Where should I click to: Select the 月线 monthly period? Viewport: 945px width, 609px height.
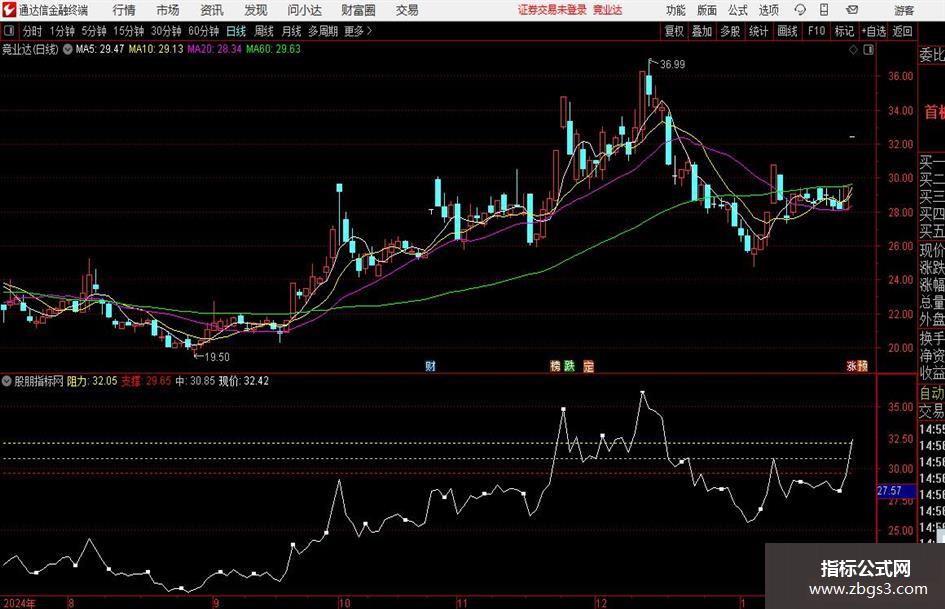(x=291, y=31)
